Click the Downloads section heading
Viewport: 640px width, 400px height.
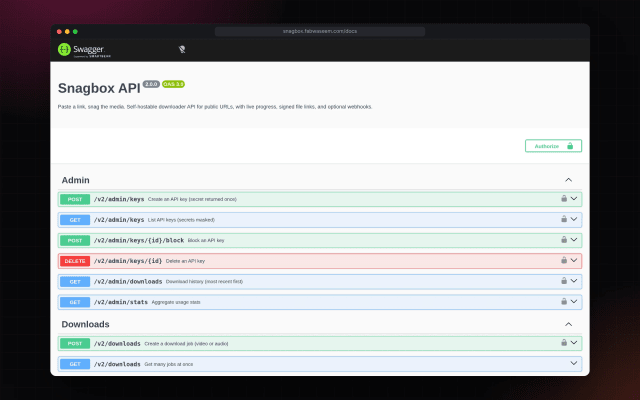[x=85, y=324]
